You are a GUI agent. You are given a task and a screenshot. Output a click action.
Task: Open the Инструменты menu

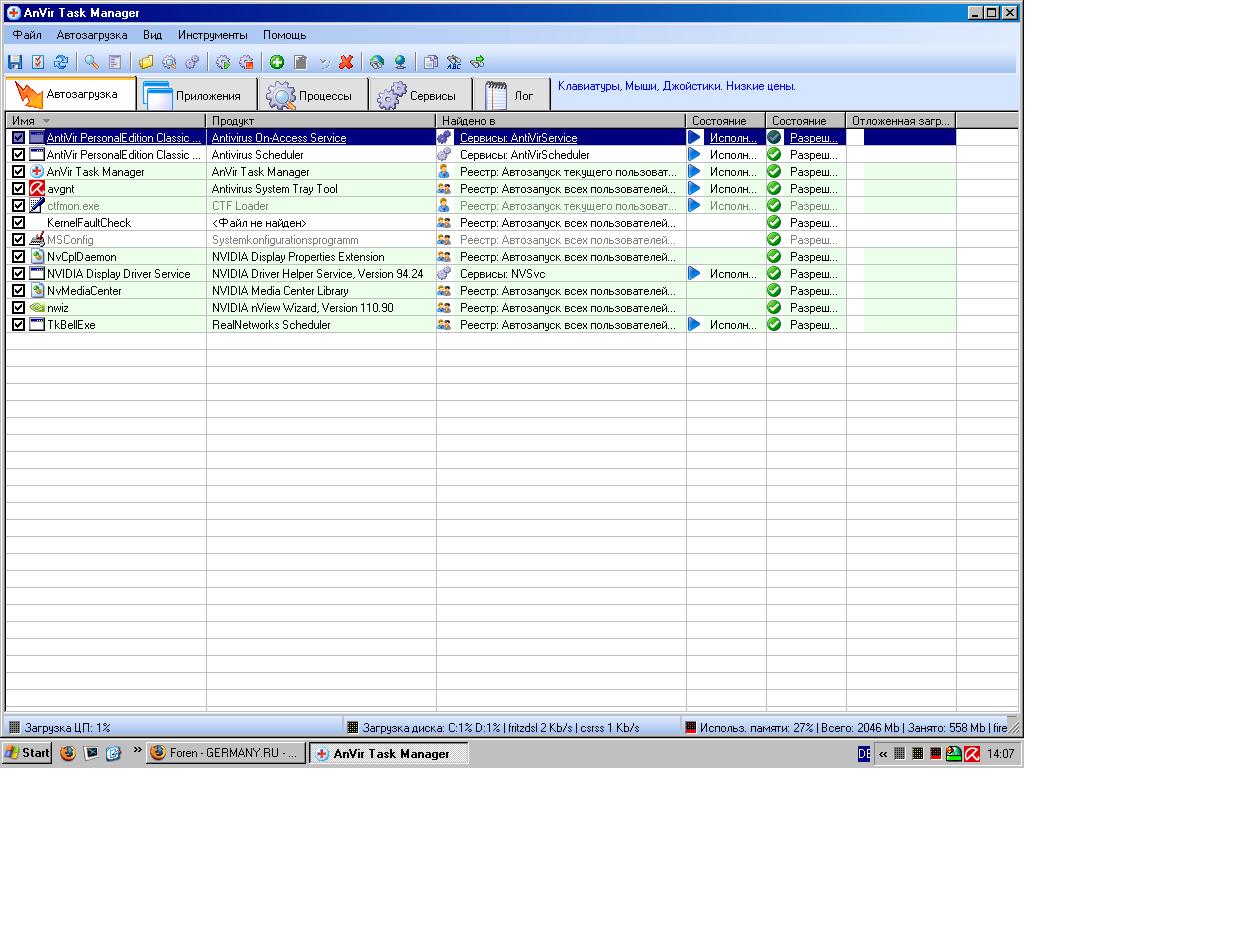213,35
